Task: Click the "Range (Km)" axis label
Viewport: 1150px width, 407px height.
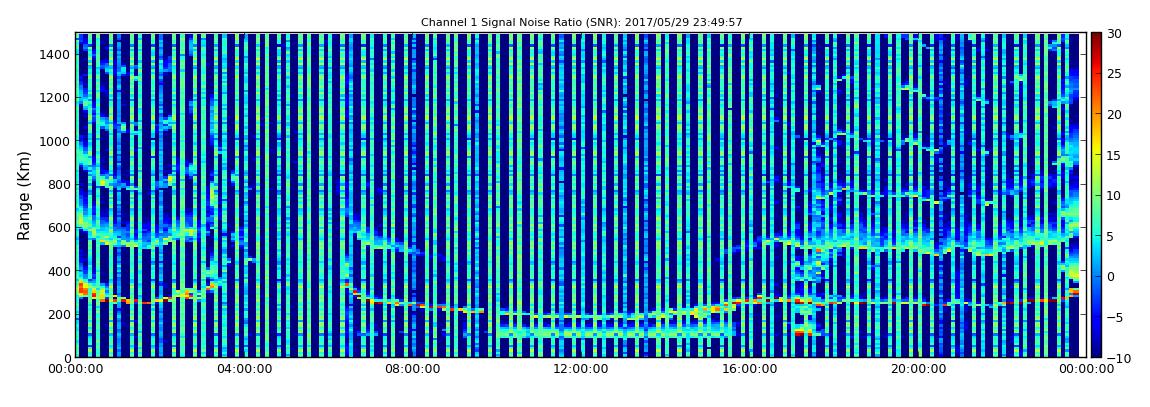Action: tap(24, 195)
